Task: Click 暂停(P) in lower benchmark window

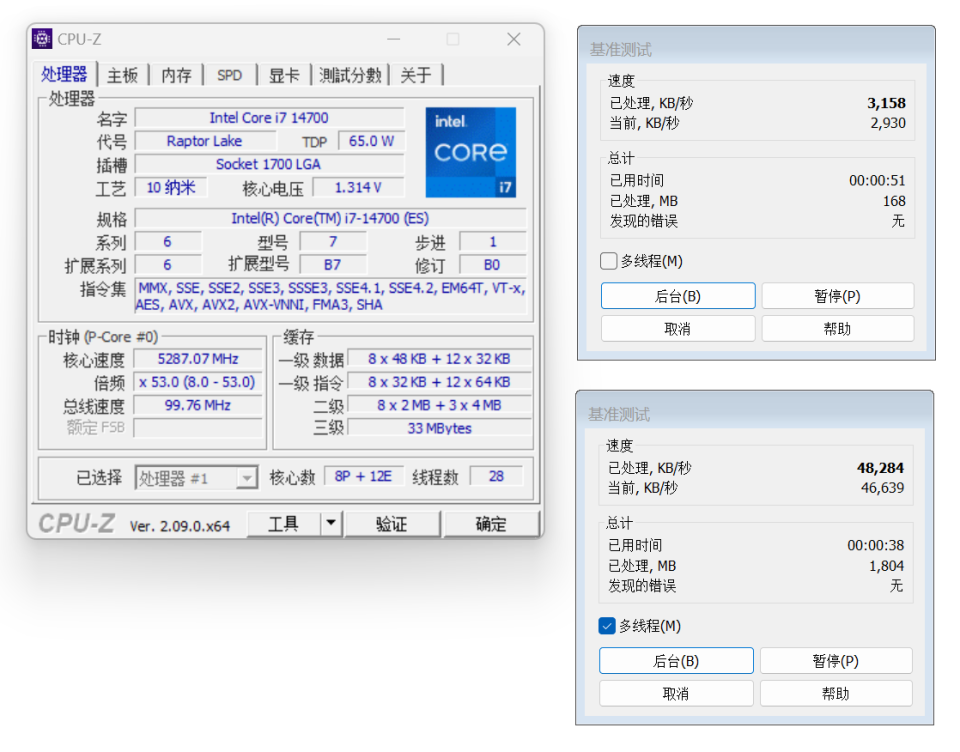Action: [x=836, y=661]
